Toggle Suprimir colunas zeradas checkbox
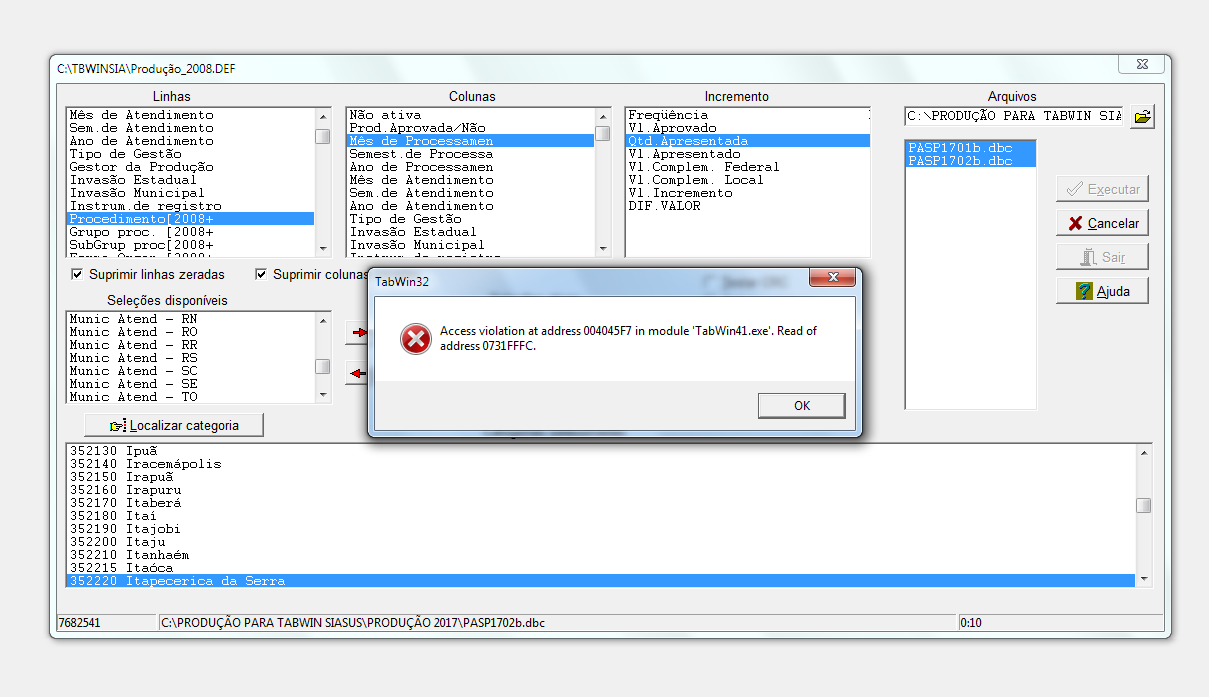The width and height of the screenshot is (1209, 697). point(262,274)
